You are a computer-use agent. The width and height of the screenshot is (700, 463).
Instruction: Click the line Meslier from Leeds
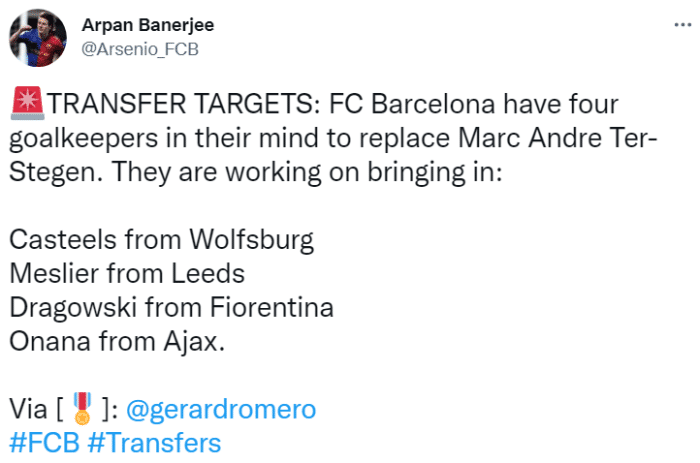[127, 273]
